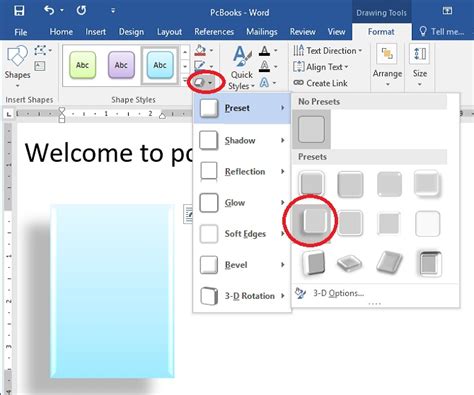Image resolution: width=474 pixels, height=395 pixels.
Task: Open the Layout tab
Action: pyautogui.click(x=169, y=32)
